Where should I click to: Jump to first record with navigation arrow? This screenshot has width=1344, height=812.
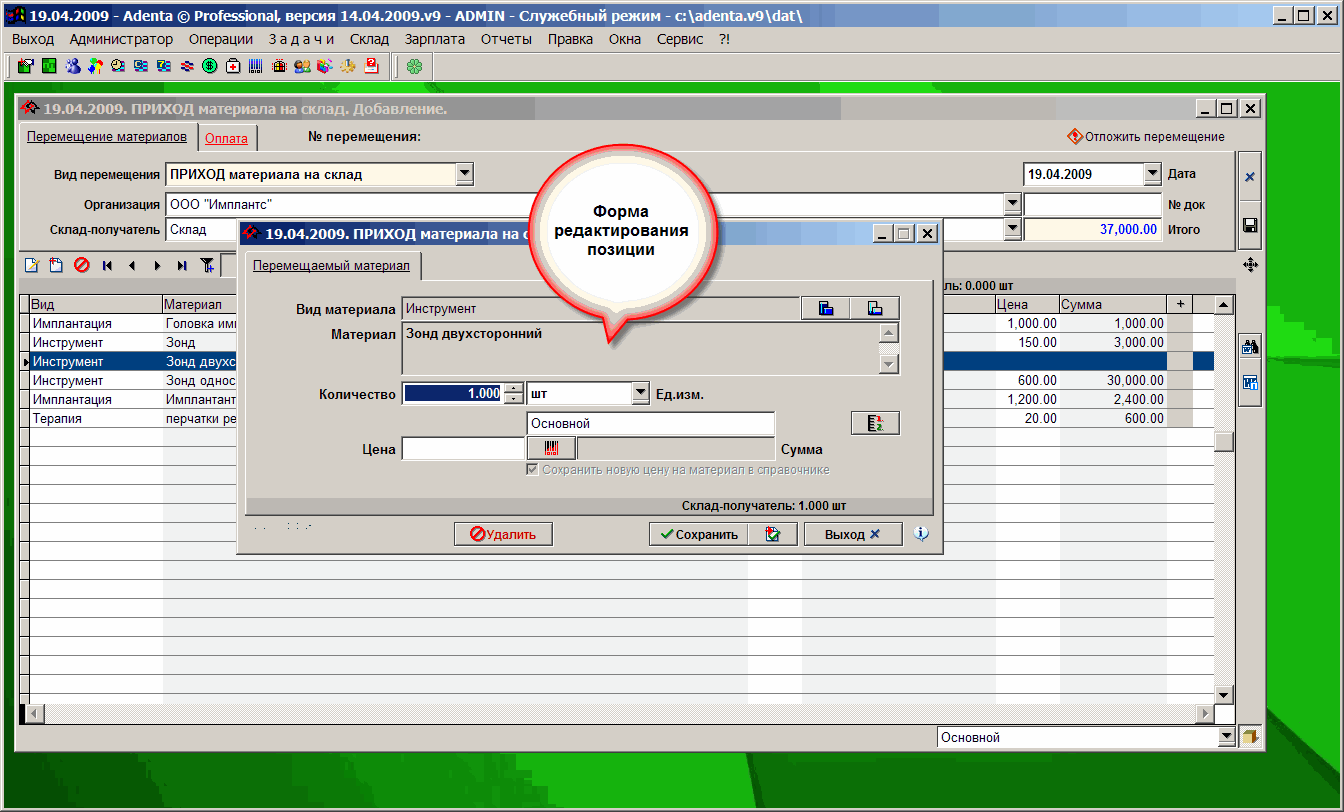(x=107, y=265)
